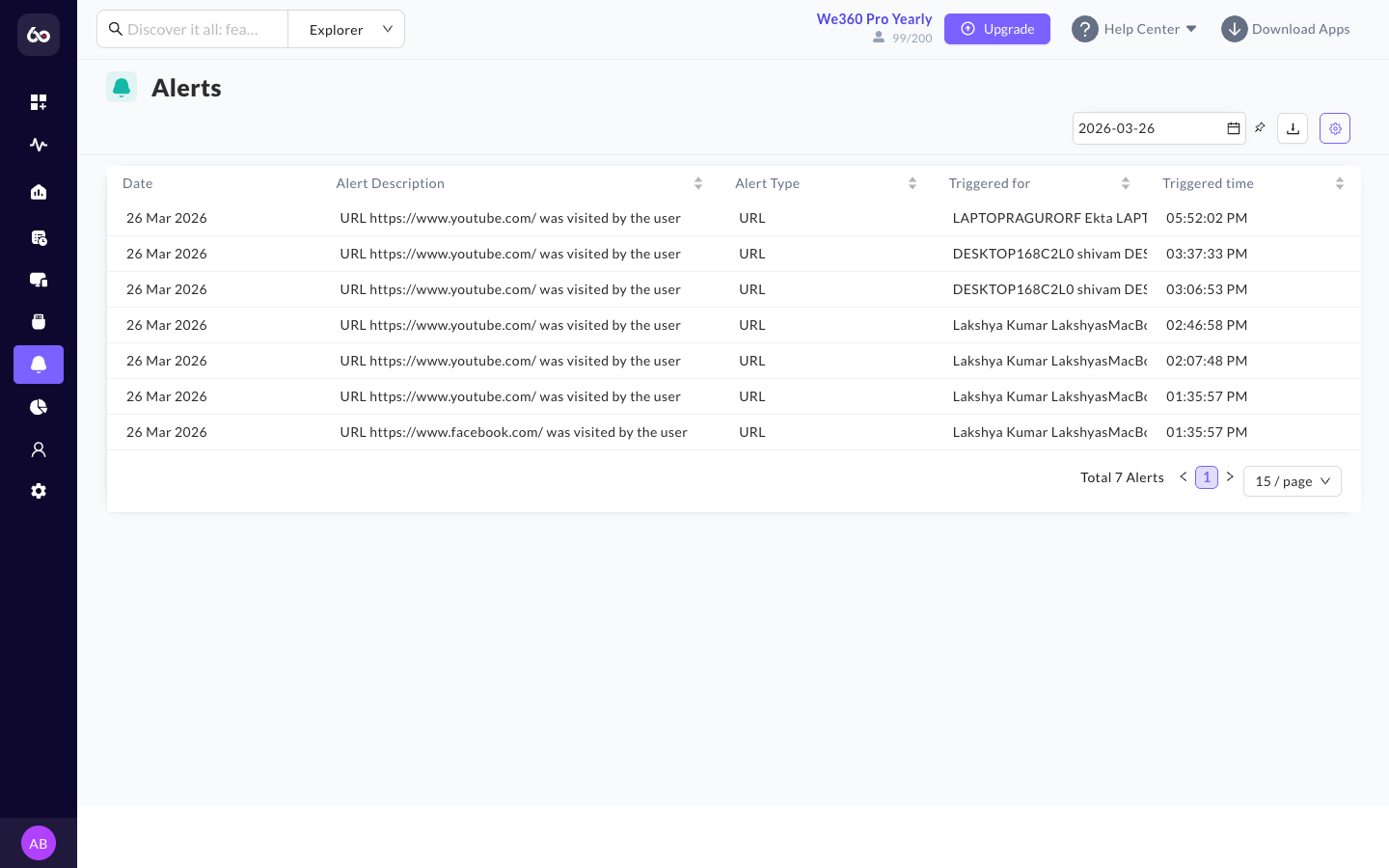Open the Help Center dropdown
This screenshot has height=868, width=1389.
point(1134,29)
